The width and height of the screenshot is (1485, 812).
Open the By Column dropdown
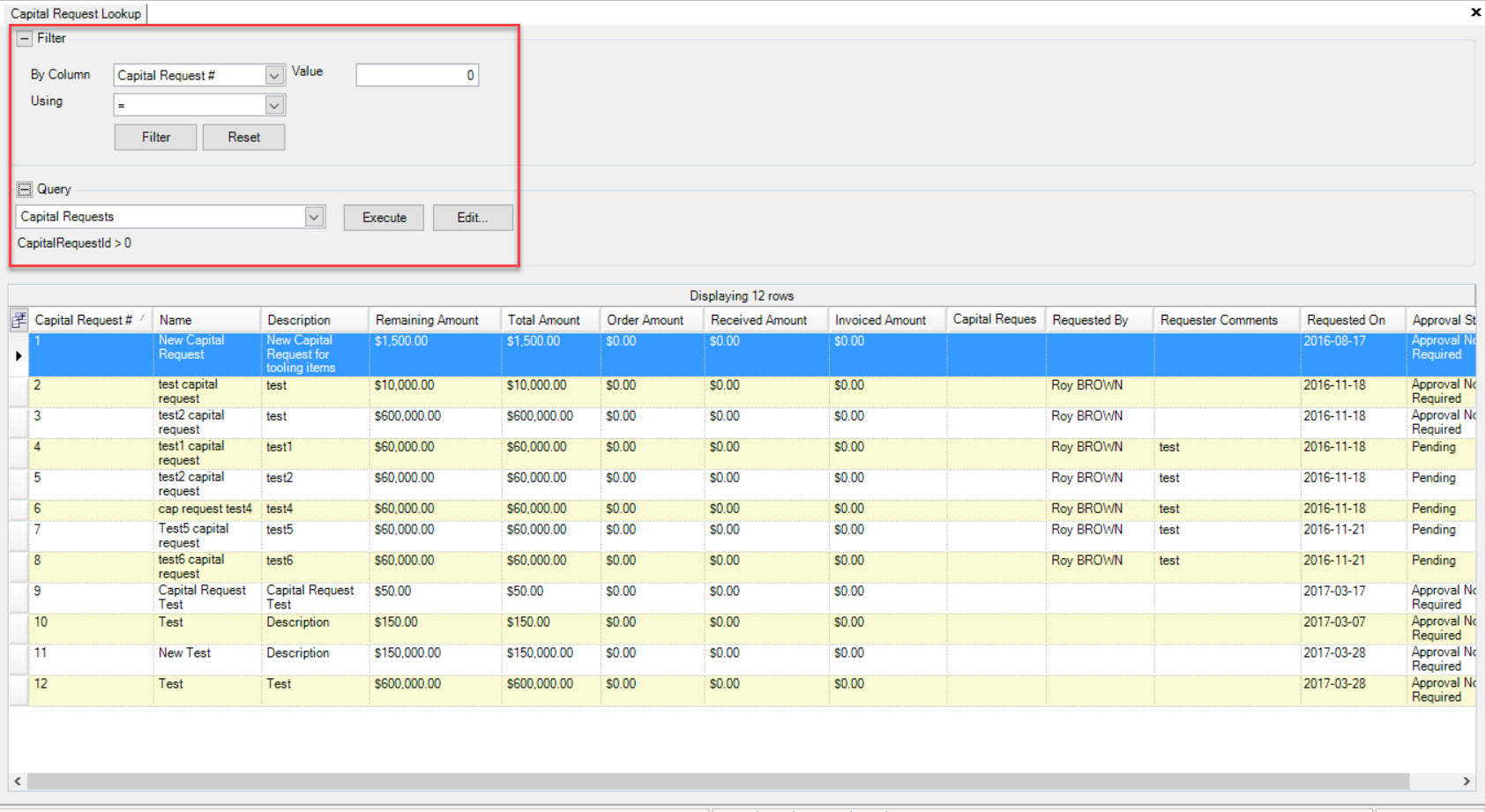click(274, 76)
